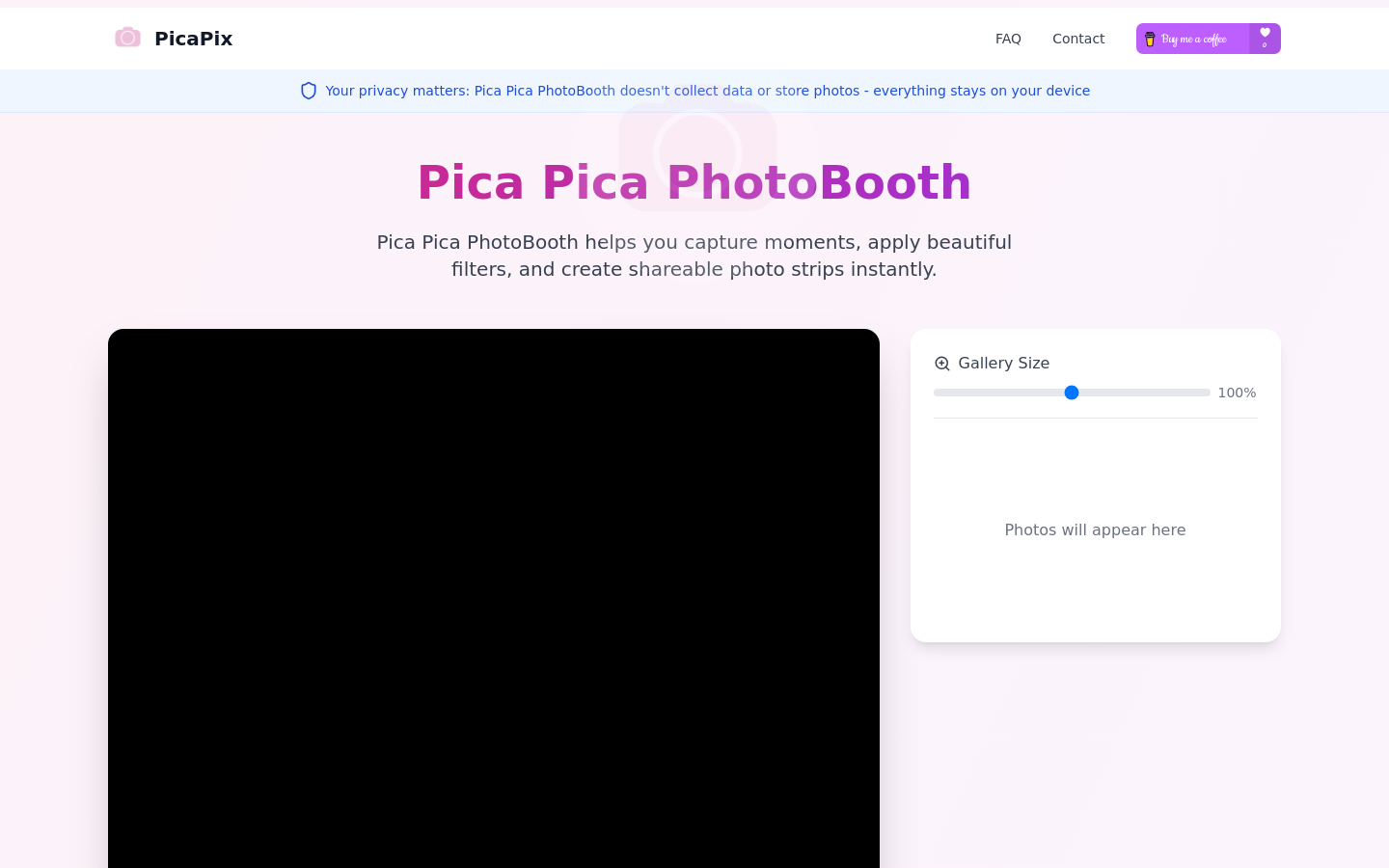Go to the Contact page
1389x868 pixels.
1078,39
